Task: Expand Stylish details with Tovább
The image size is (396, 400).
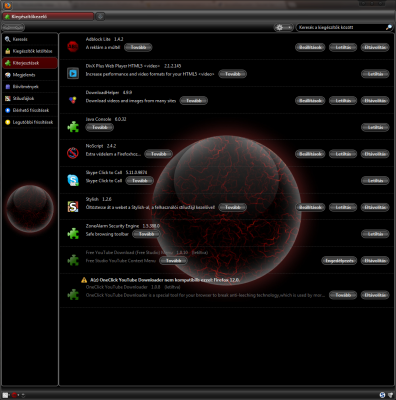Action: coord(232,207)
